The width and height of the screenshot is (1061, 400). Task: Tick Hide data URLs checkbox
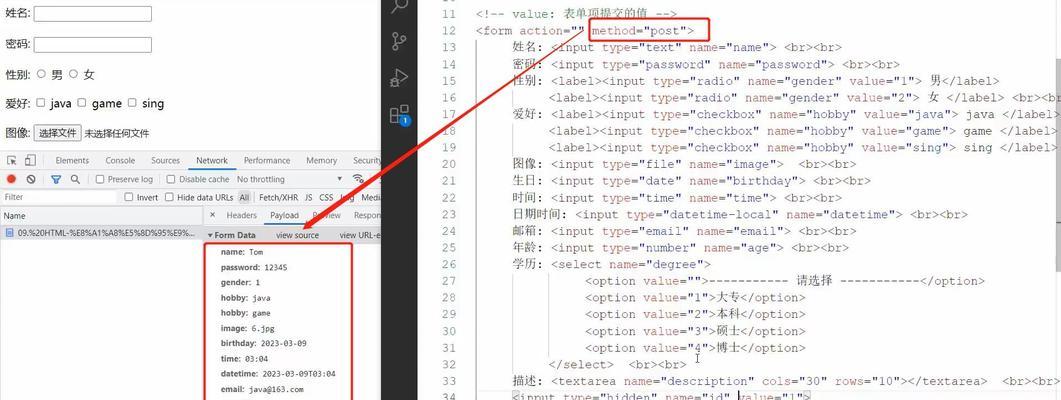[x=168, y=198]
